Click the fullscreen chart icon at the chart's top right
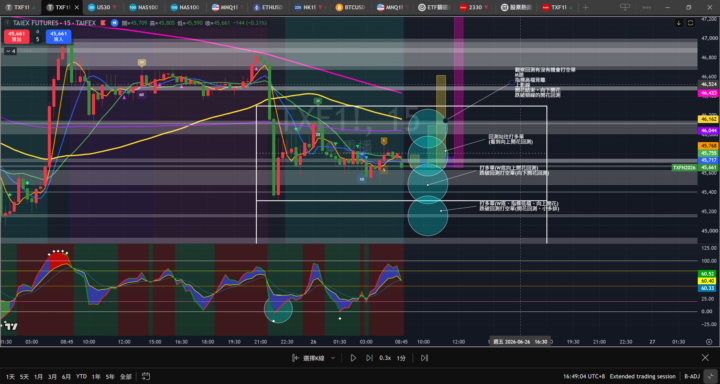Screen dimensions: 720x384 click(691, 23)
